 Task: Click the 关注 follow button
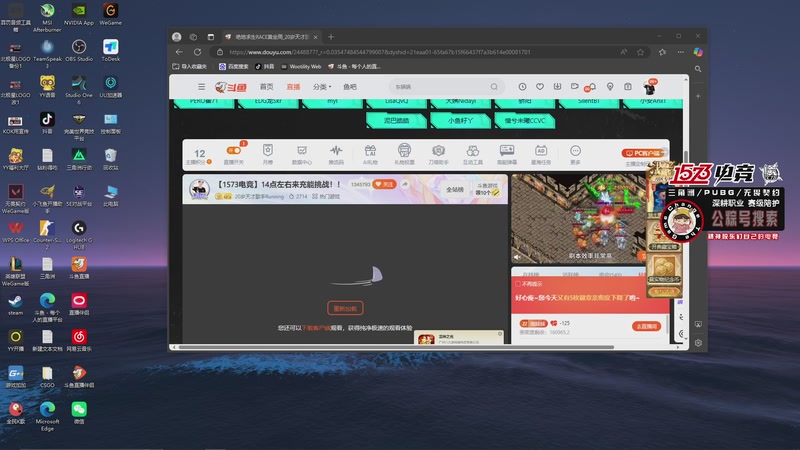(384, 184)
